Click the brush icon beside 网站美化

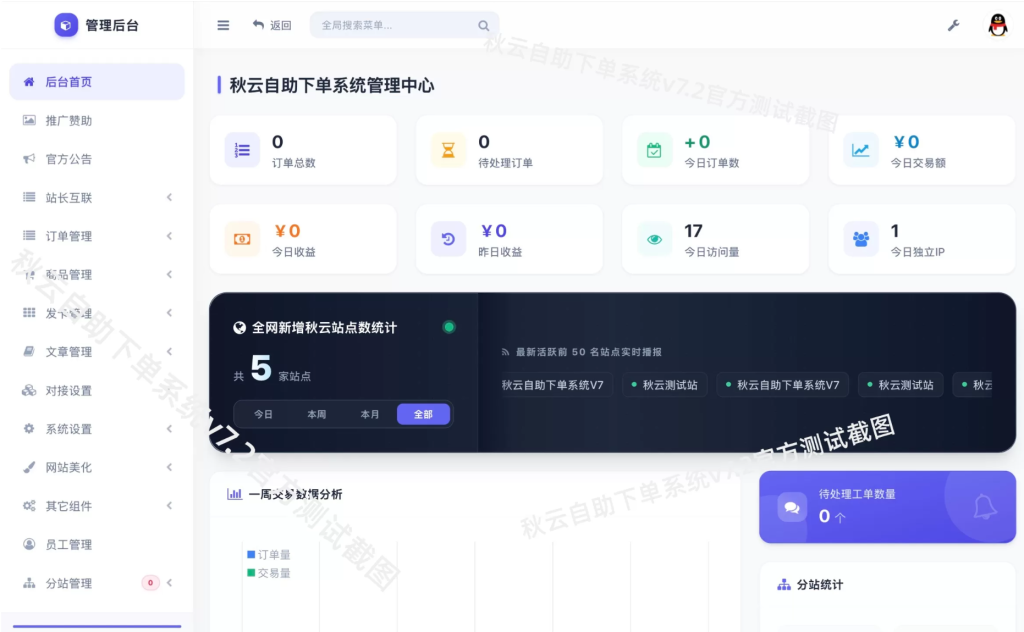29,467
